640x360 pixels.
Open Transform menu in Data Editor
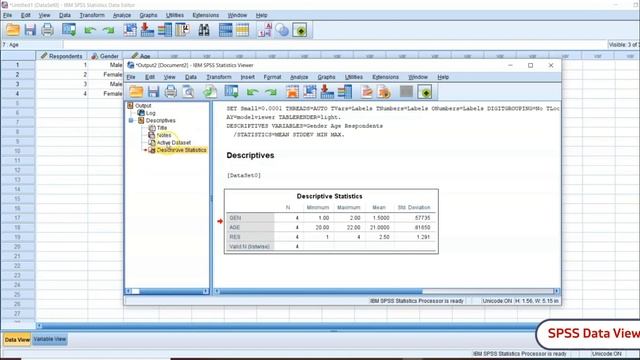[x=92, y=15]
